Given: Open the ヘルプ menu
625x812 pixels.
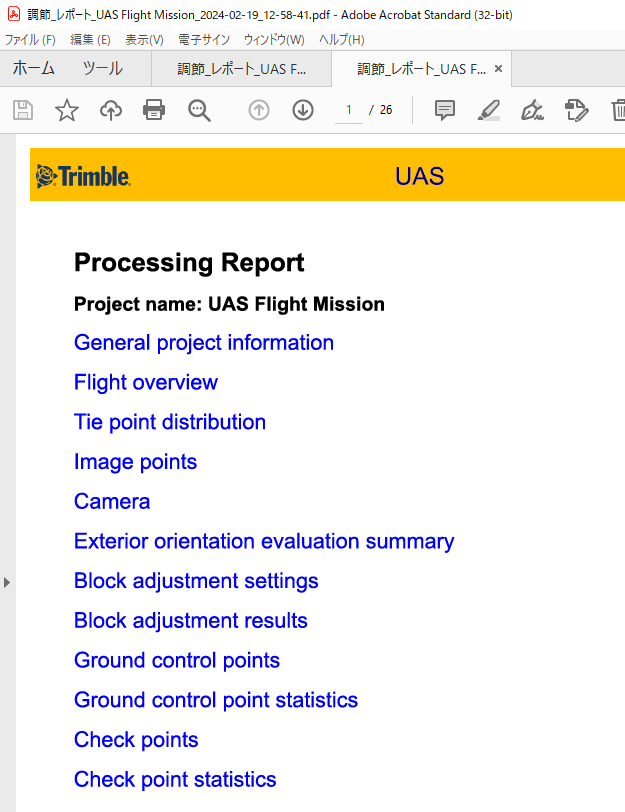Looking at the screenshot, I should point(341,40).
